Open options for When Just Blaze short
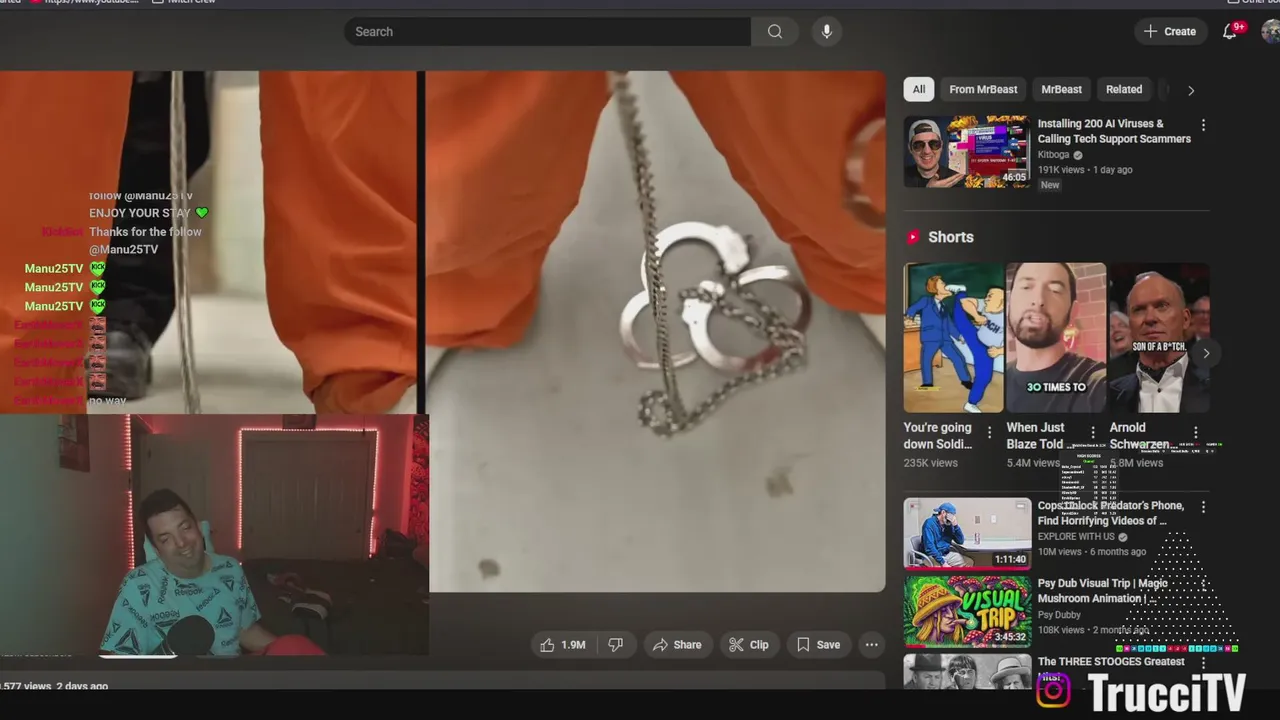 tap(1092, 433)
